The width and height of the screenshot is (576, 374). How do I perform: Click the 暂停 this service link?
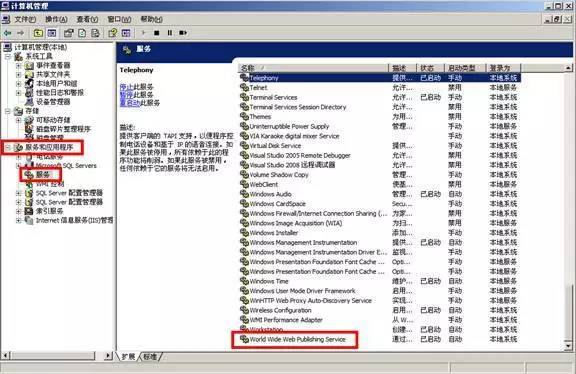[x=126, y=95]
